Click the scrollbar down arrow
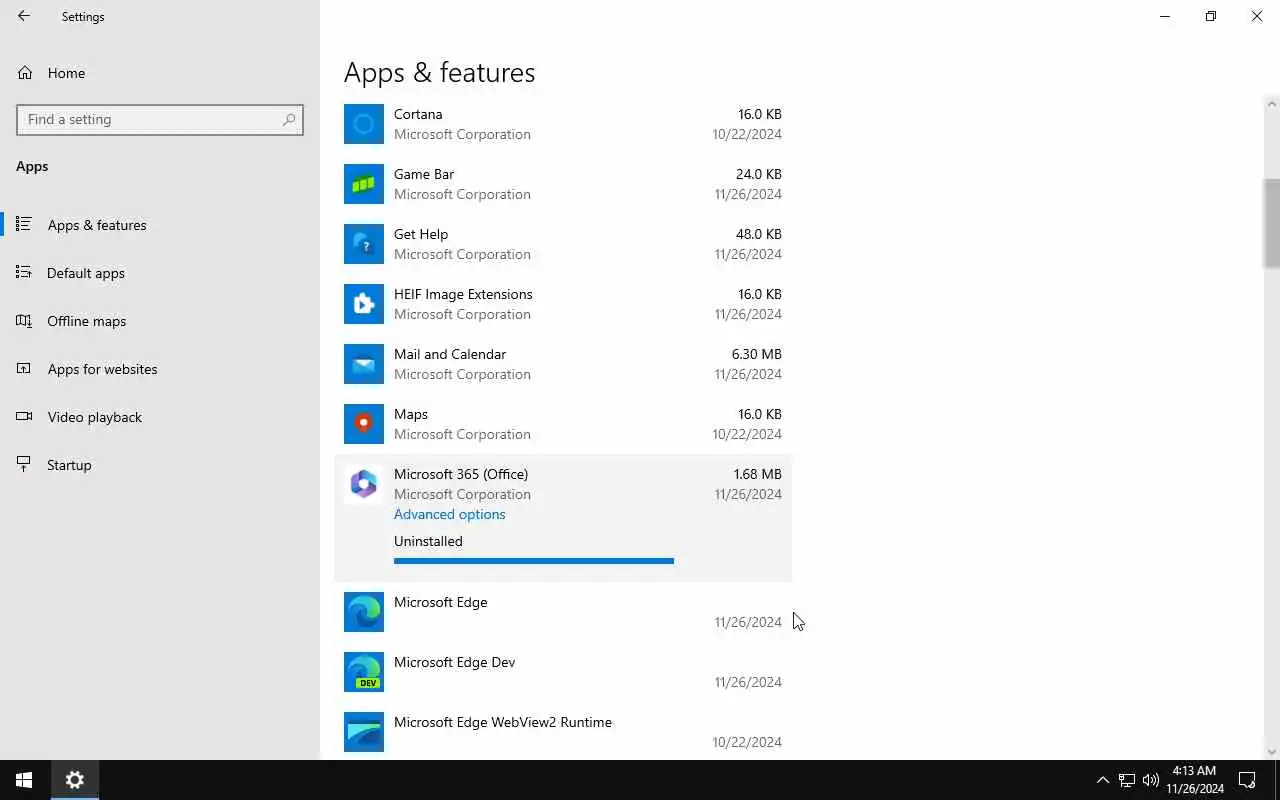1280x800 pixels. (x=1272, y=752)
